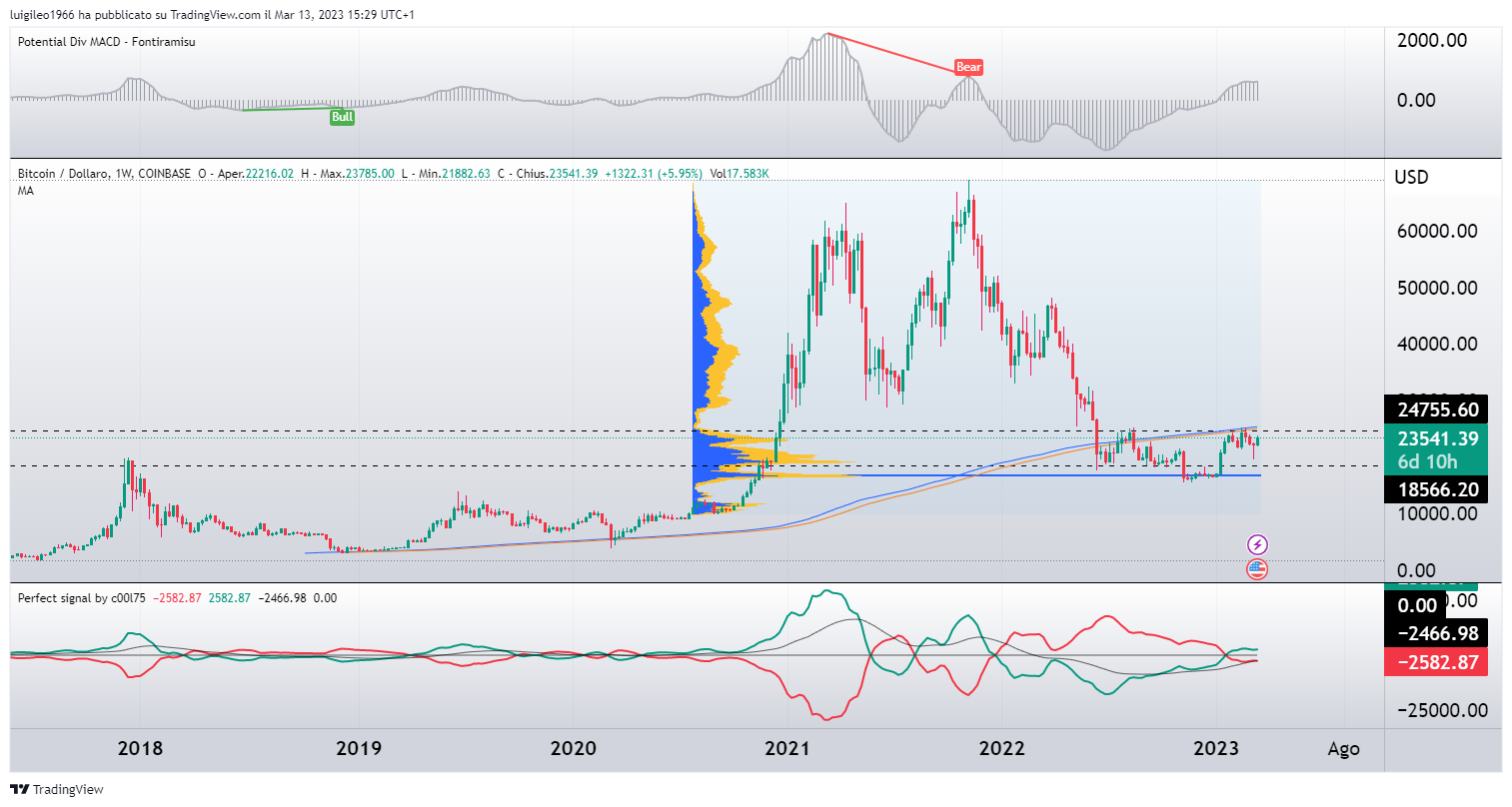Click the 2018 label on the time axis
Viewport: 1512px width, 807px height.
tap(140, 748)
